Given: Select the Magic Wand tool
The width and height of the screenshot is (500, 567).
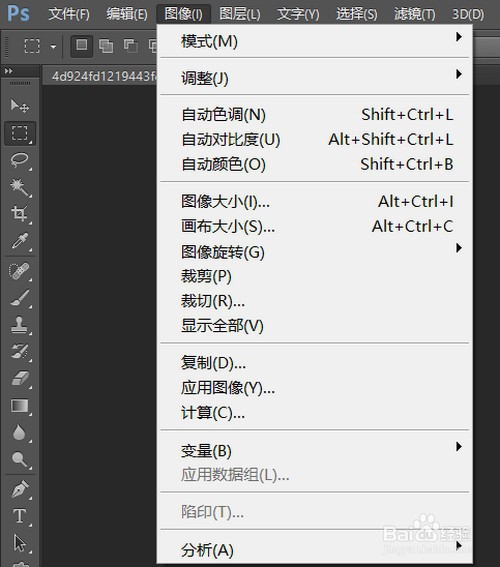Looking at the screenshot, I should point(20,187).
